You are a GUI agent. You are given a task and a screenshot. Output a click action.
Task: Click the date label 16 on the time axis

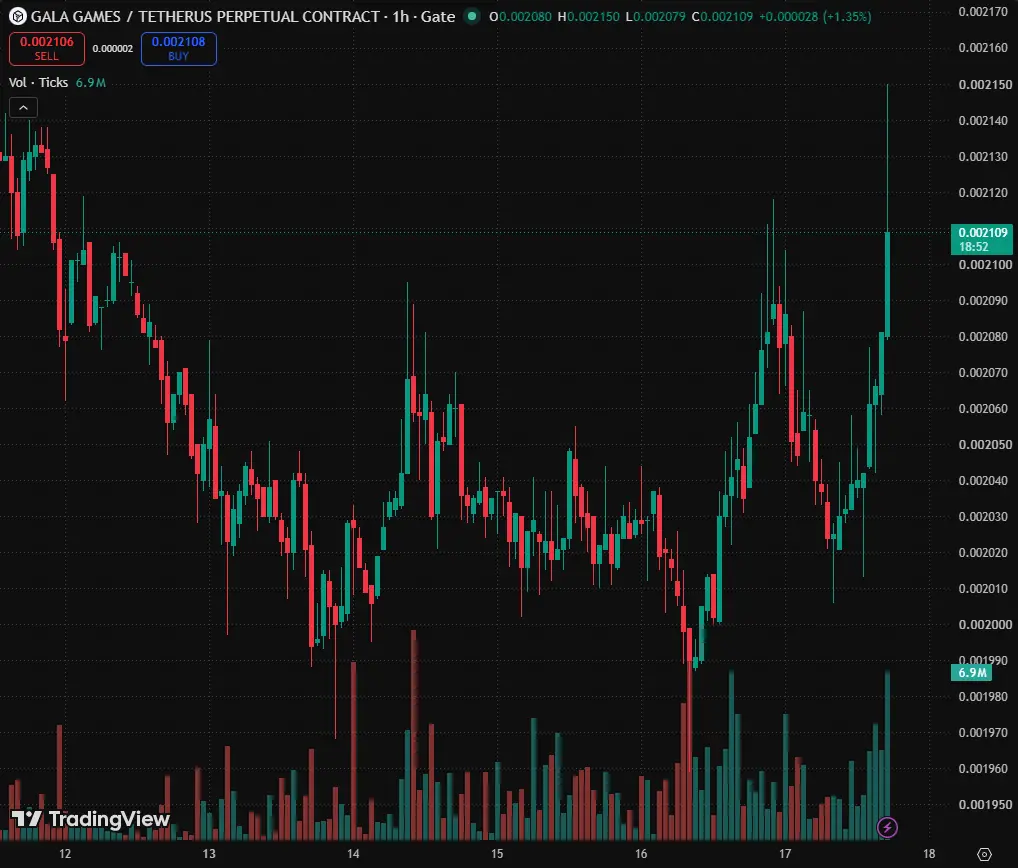coord(641,854)
